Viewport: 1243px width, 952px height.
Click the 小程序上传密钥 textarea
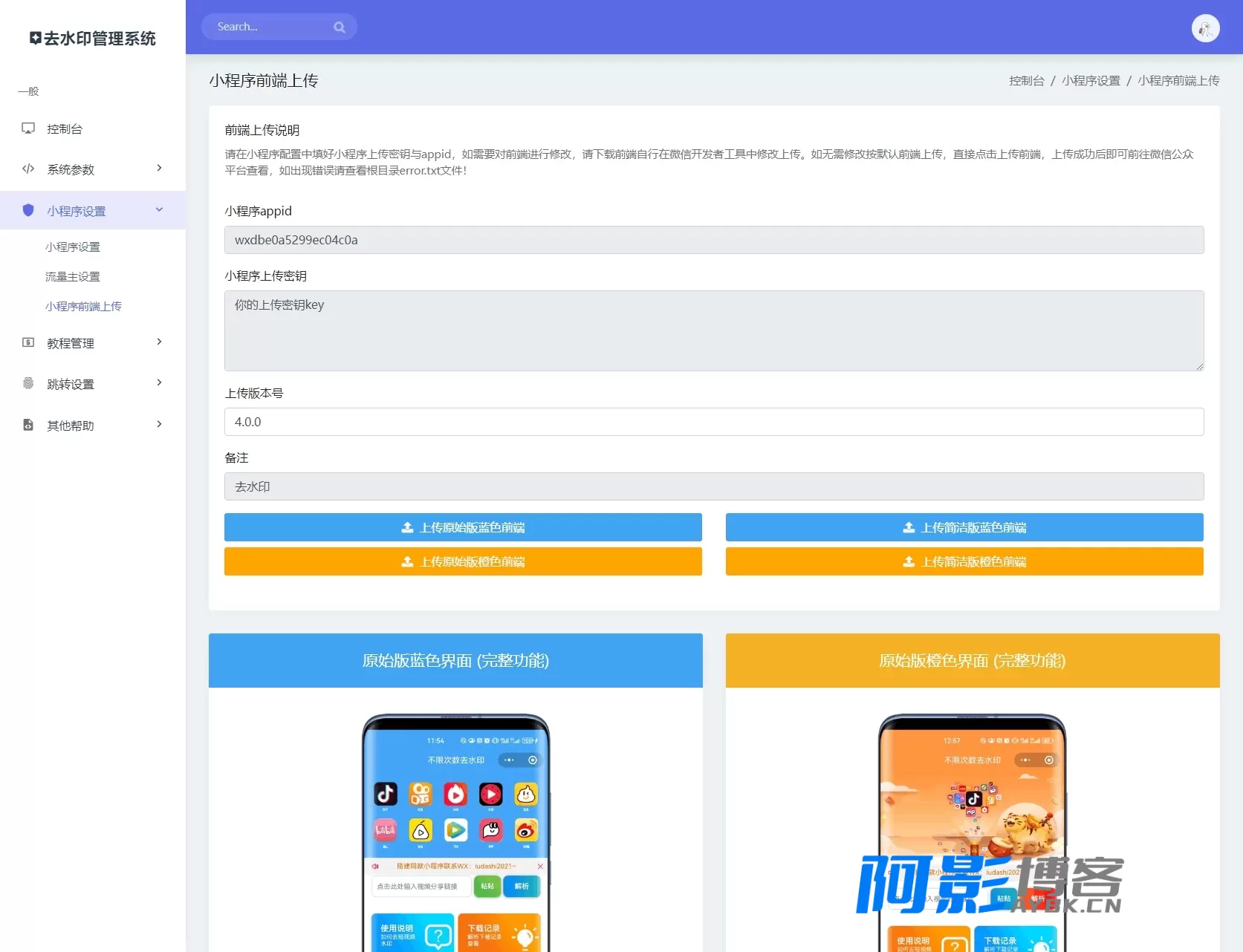point(714,330)
